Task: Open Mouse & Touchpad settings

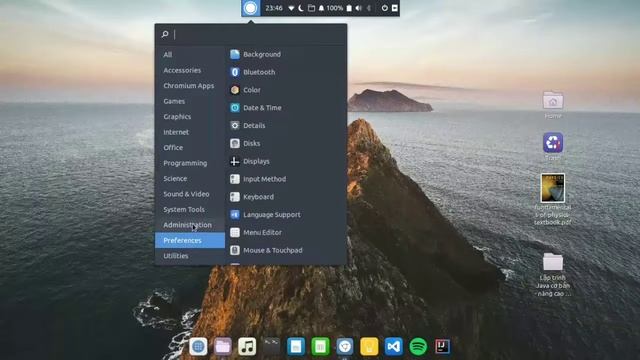Action: click(x=285, y=250)
